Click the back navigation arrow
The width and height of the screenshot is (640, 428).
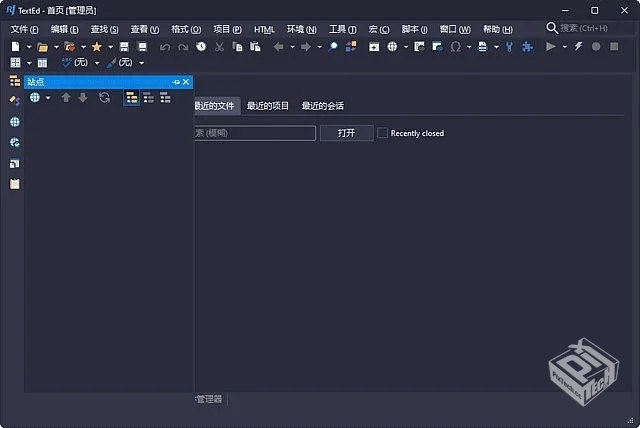click(279, 47)
